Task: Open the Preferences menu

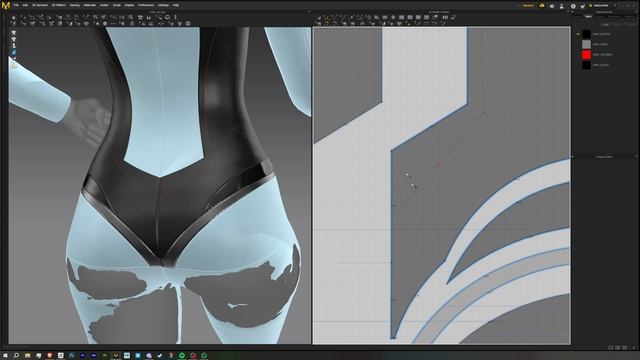Action: tap(146, 5)
